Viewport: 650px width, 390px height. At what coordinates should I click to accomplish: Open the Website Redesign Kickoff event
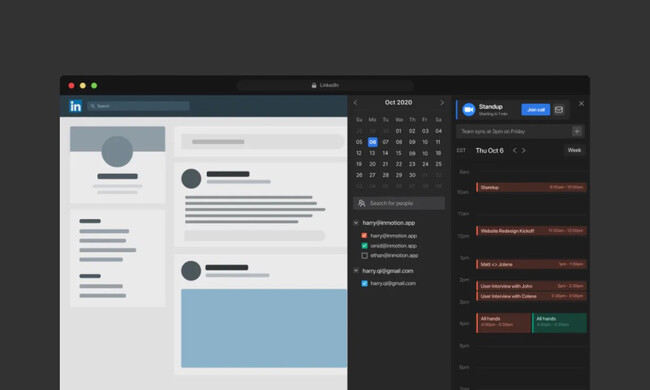(531, 231)
